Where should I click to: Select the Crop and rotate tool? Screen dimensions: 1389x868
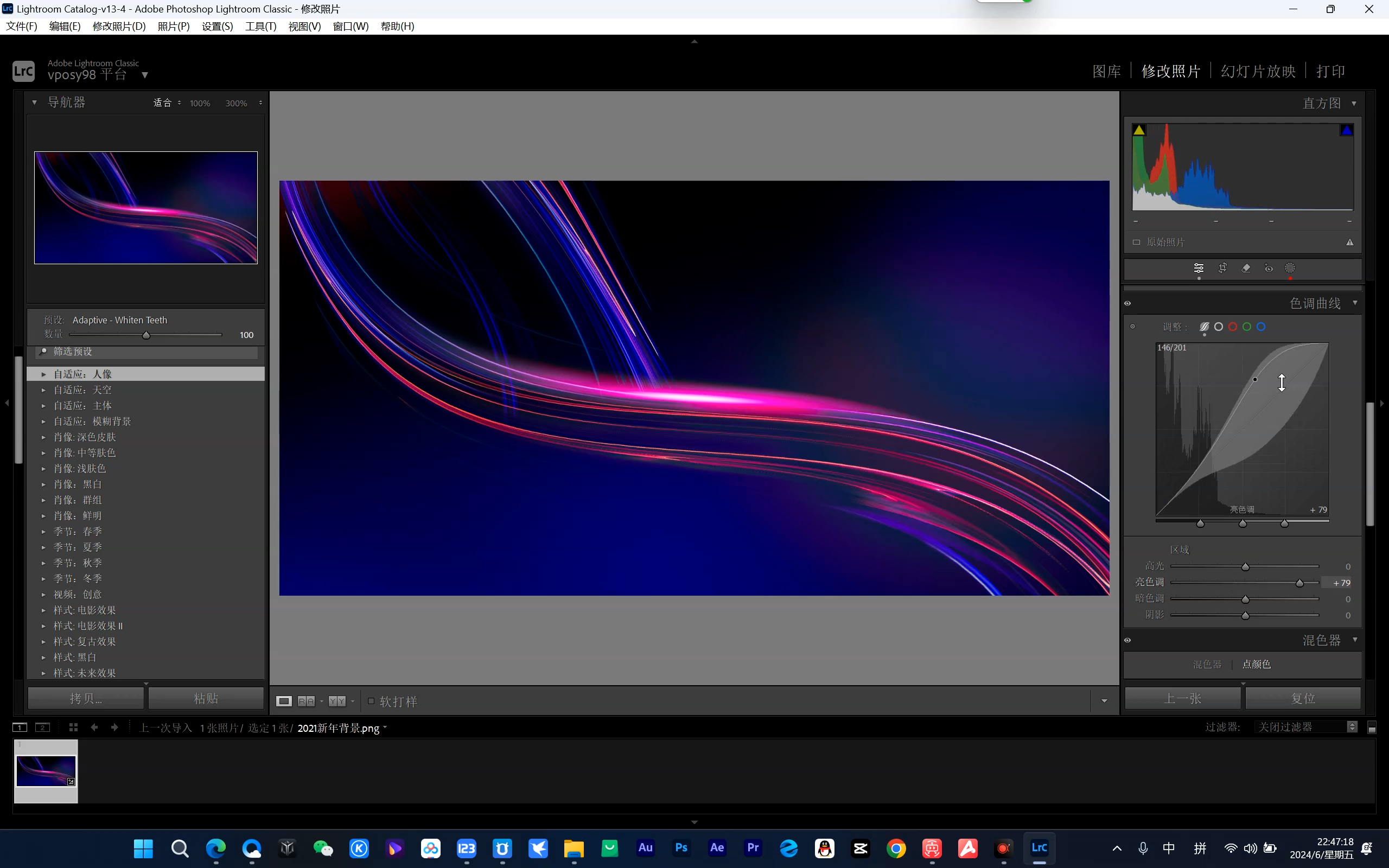pos(1222,268)
